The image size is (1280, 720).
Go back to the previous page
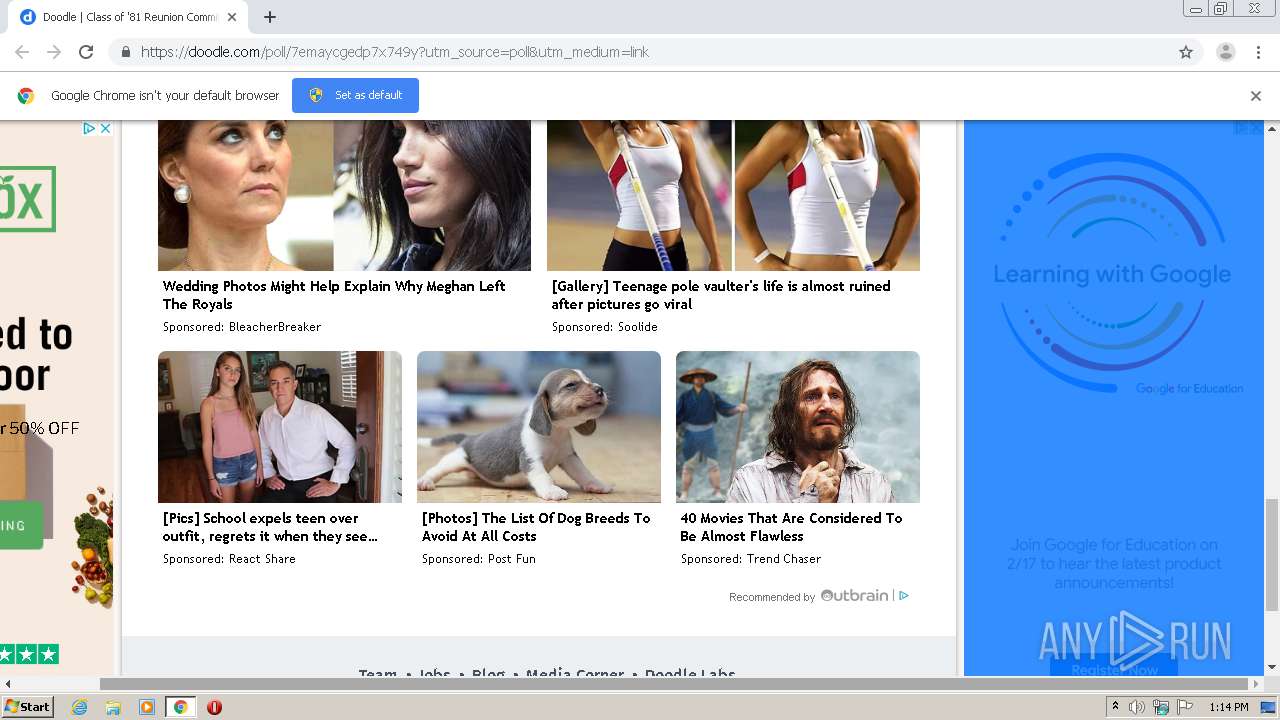(x=22, y=52)
